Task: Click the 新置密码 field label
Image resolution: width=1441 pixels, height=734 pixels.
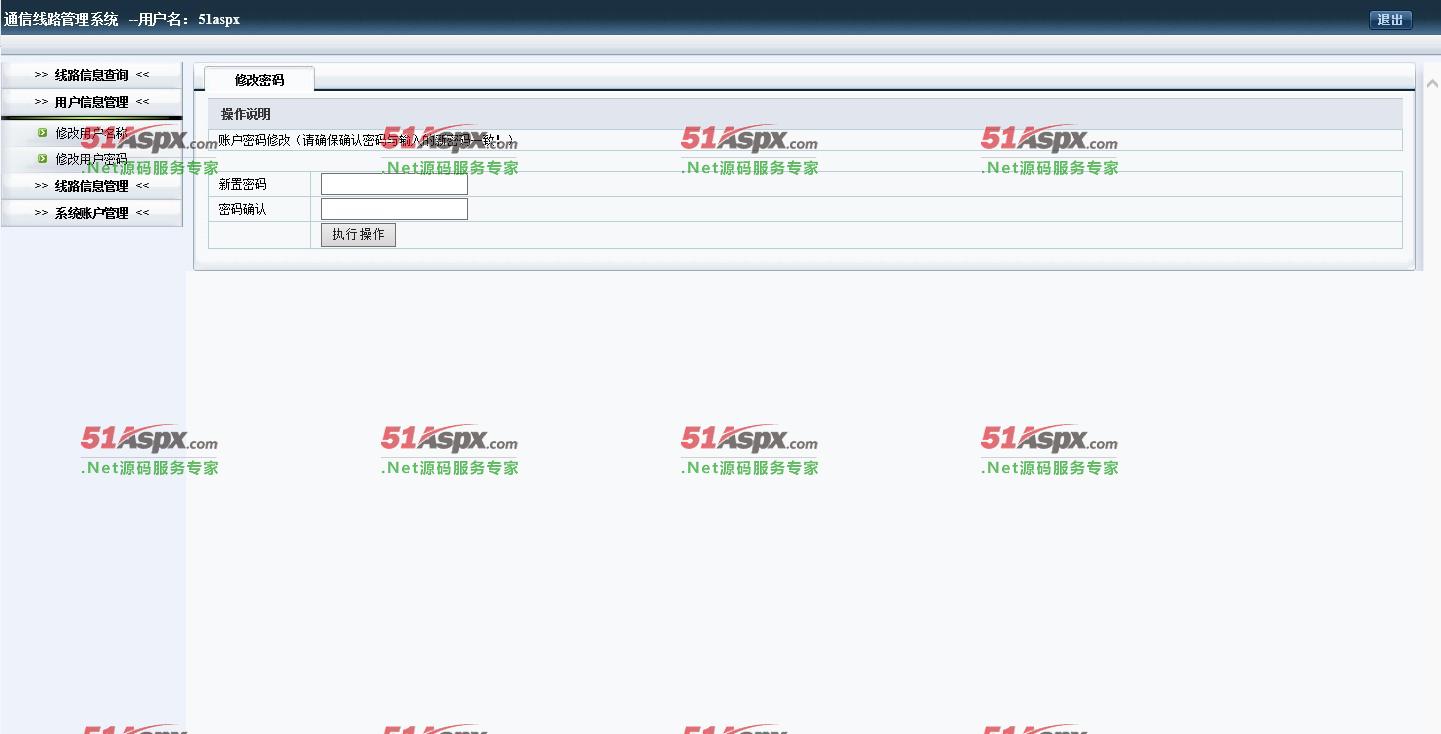Action: 243,184
